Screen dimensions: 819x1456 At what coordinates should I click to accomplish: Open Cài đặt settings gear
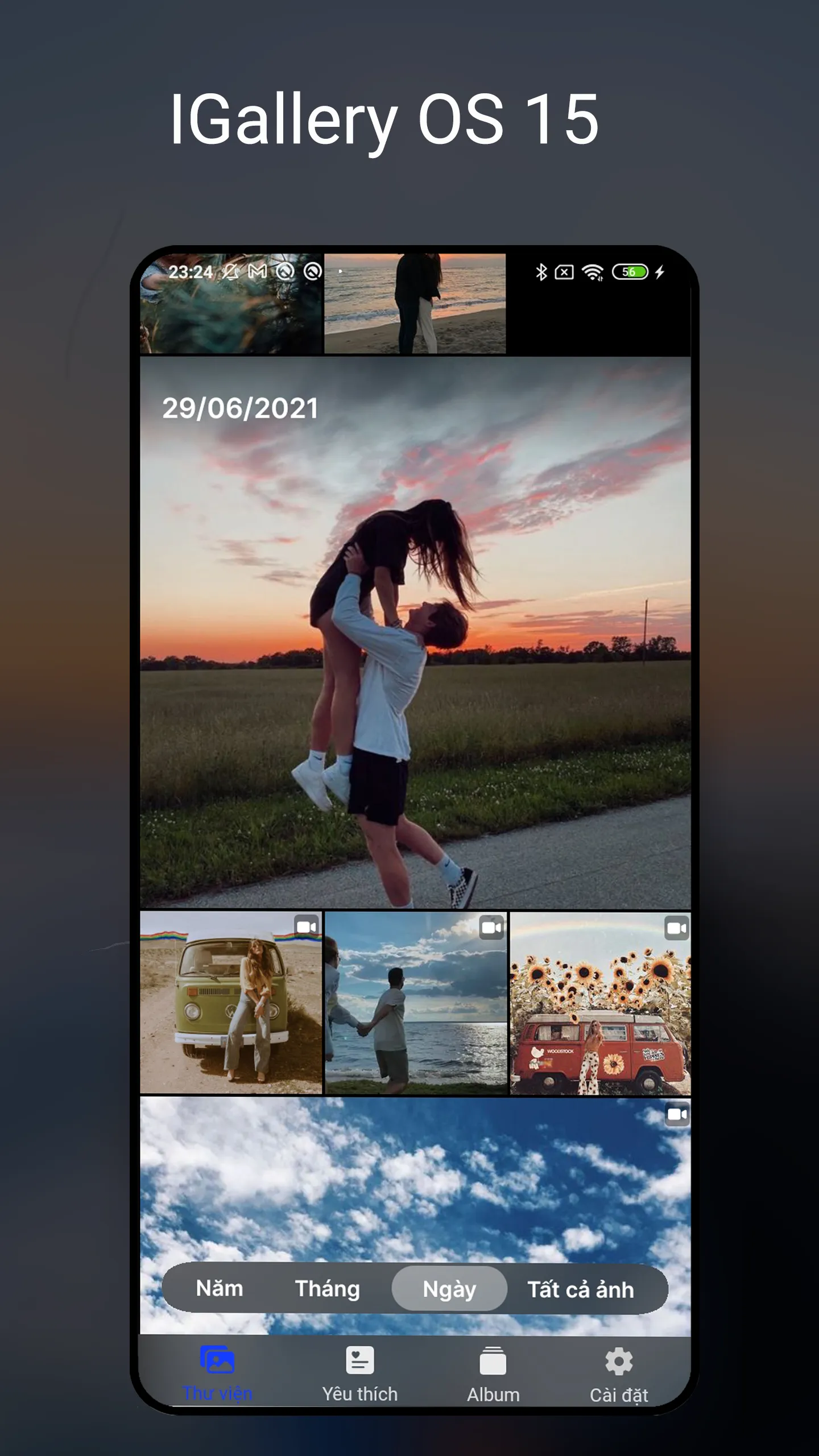click(619, 1361)
